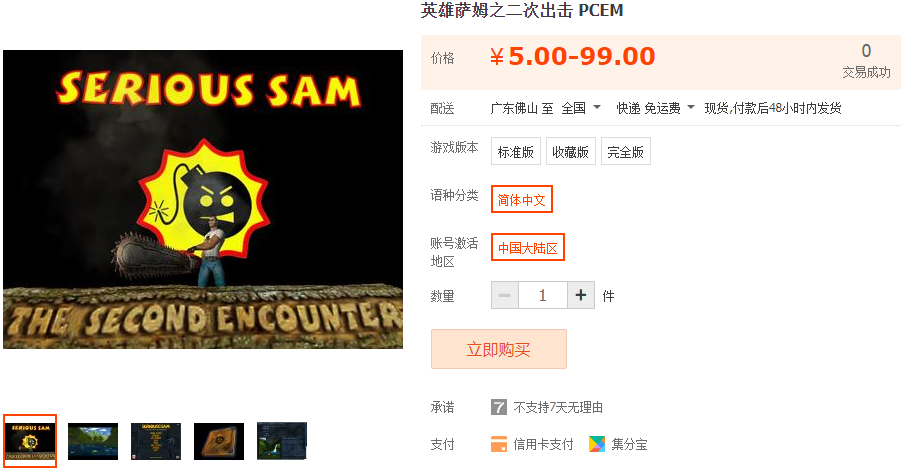Image resolution: width=905 pixels, height=471 pixels.
Task: Choose the 标准版 game version
Action: click(516, 151)
